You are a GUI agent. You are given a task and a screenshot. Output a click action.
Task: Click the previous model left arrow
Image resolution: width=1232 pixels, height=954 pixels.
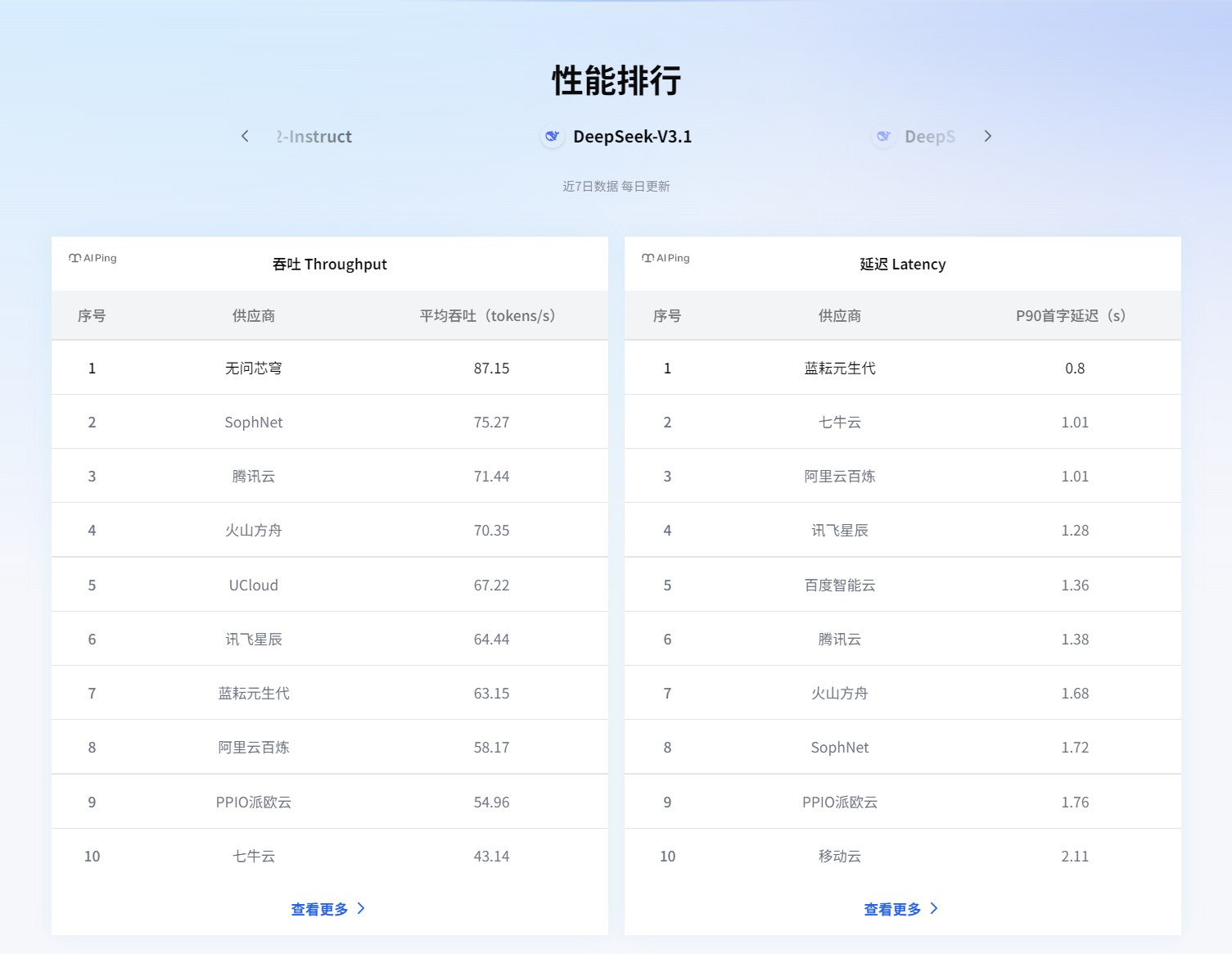(245, 136)
